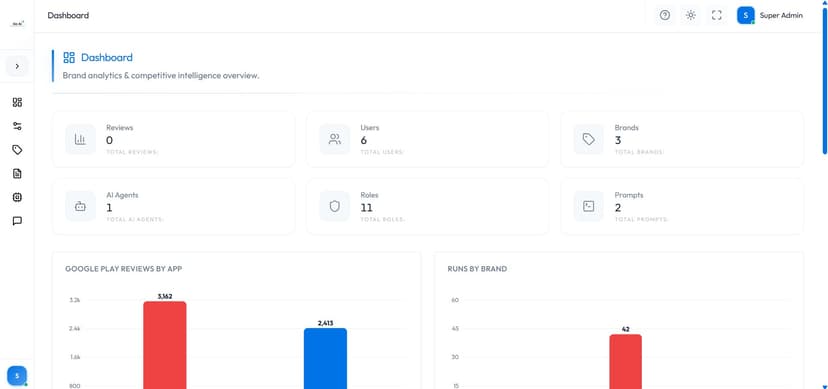Click the Runs By Brand title
Screen dimensions: 828x389
click(477, 269)
